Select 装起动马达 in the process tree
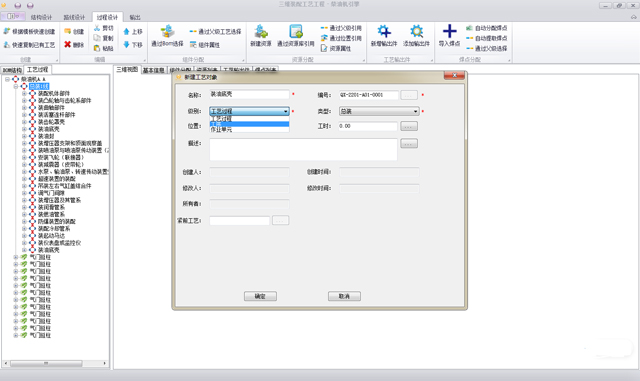 click(x=51, y=236)
